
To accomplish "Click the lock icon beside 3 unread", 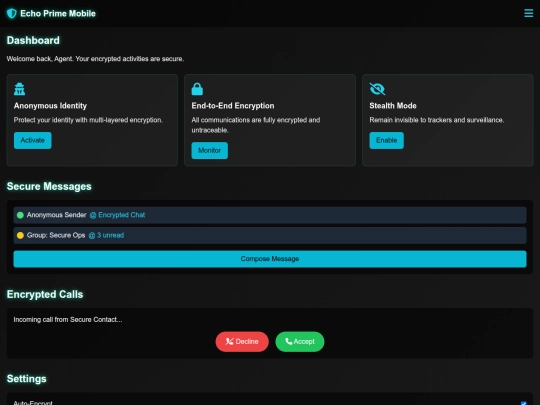I will [x=92, y=236].
